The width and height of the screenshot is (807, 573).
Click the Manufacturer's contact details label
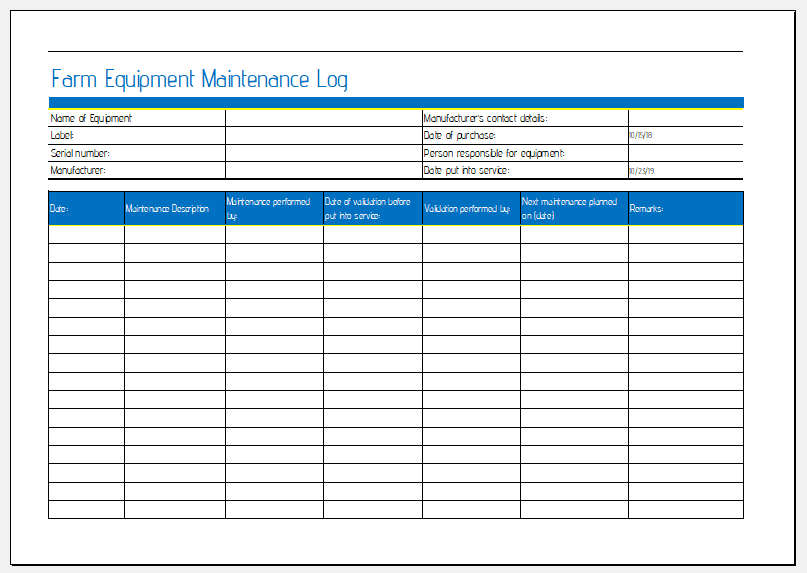coord(486,118)
